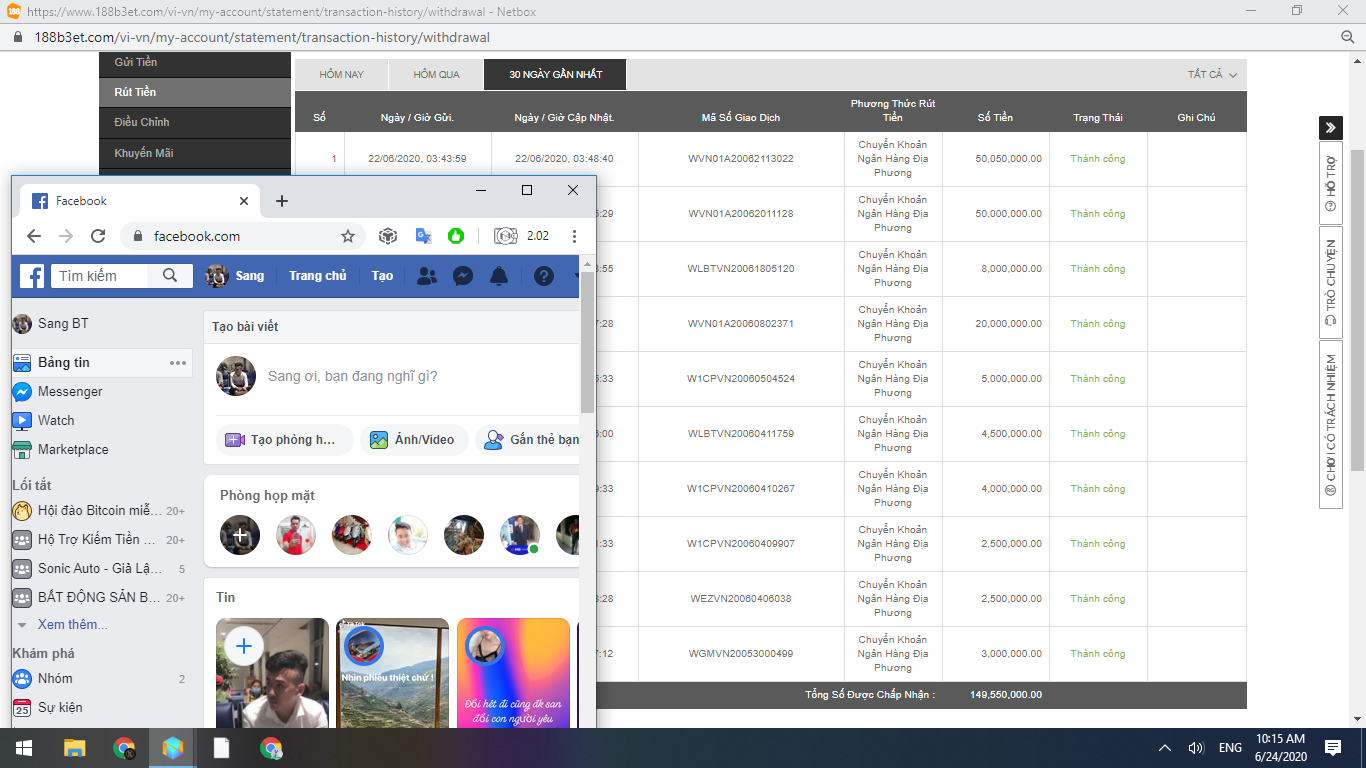Click the volume speaker tray icon
The height and width of the screenshot is (768, 1366).
(x=1195, y=748)
